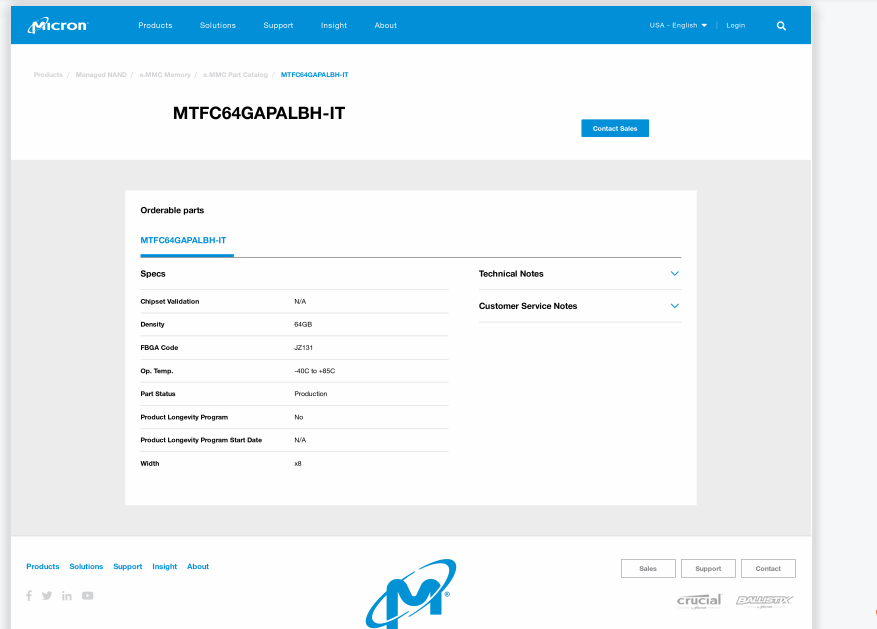Image resolution: width=877 pixels, height=629 pixels.
Task: Go to e.MMC Memory breadcrumb link
Action: 165,74
